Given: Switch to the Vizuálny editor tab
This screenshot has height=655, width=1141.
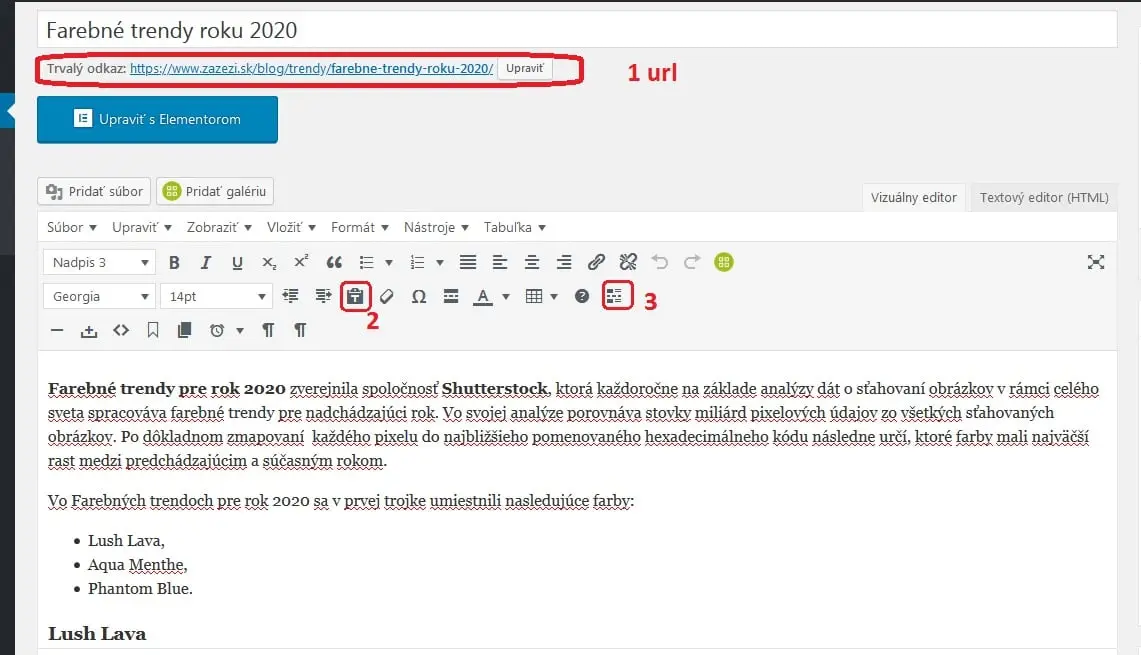Looking at the screenshot, I should tap(914, 197).
